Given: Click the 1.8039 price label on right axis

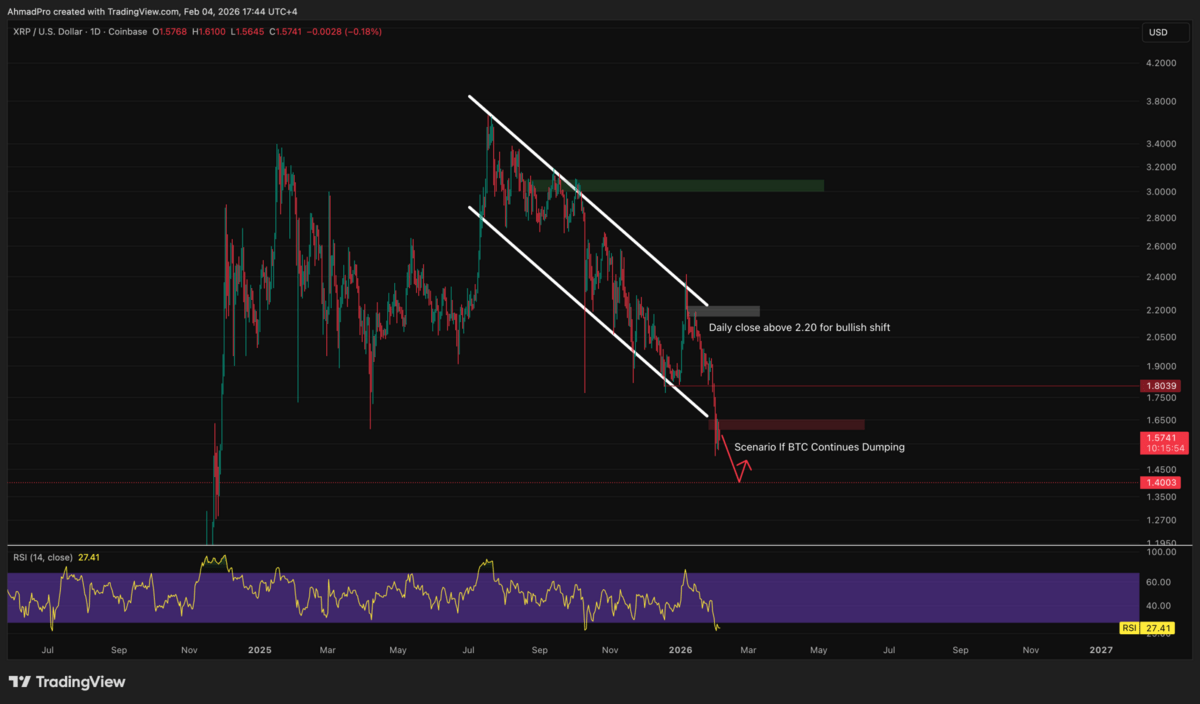Looking at the screenshot, I should pyautogui.click(x=1160, y=385).
